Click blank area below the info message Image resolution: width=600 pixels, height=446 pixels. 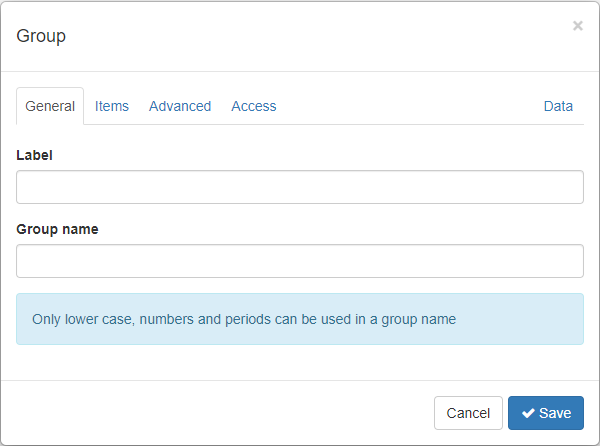pos(300,362)
